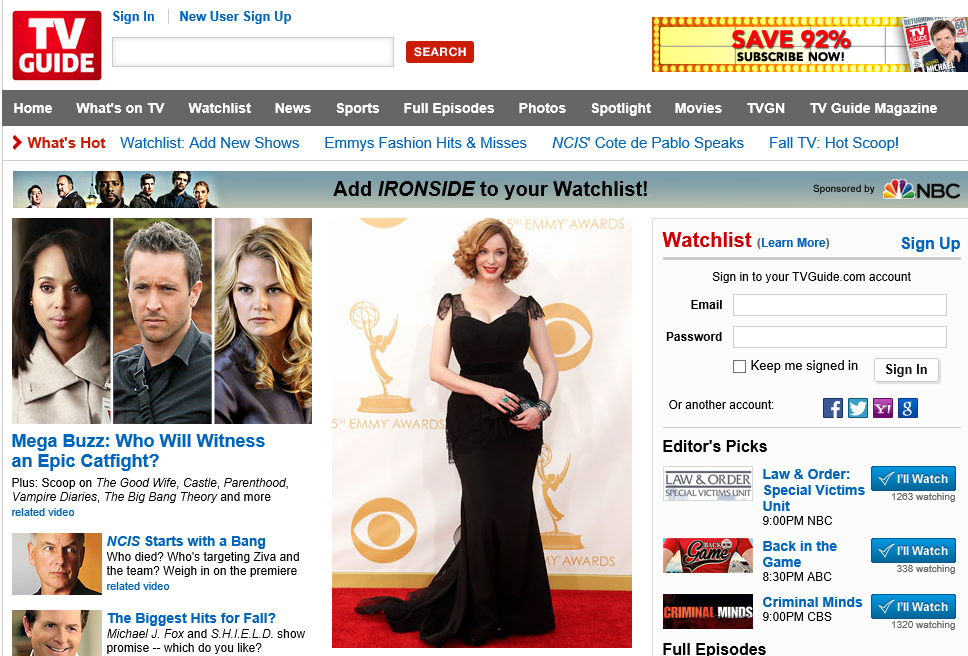Open Emmys Fashion Hits & Misses link

pyautogui.click(x=425, y=143)
